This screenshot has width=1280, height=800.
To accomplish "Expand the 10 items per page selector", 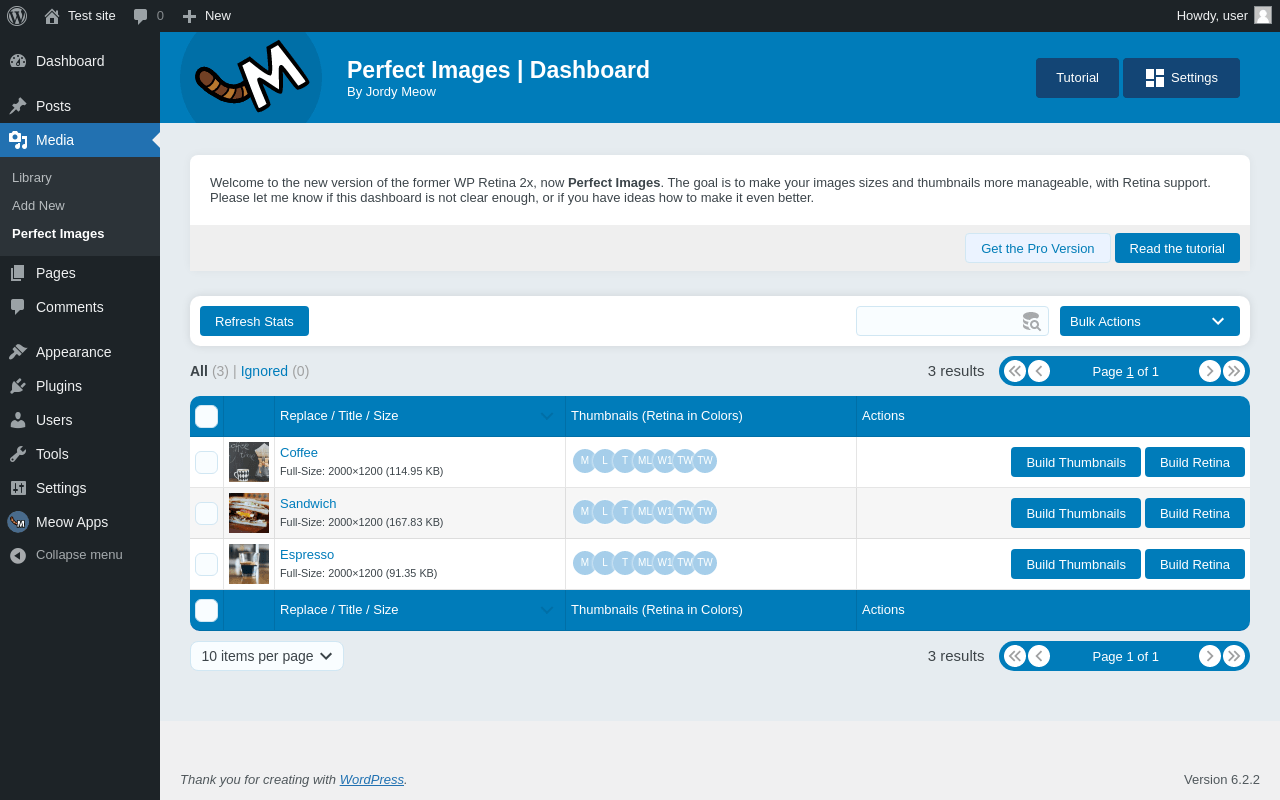I will pos(267,656).
